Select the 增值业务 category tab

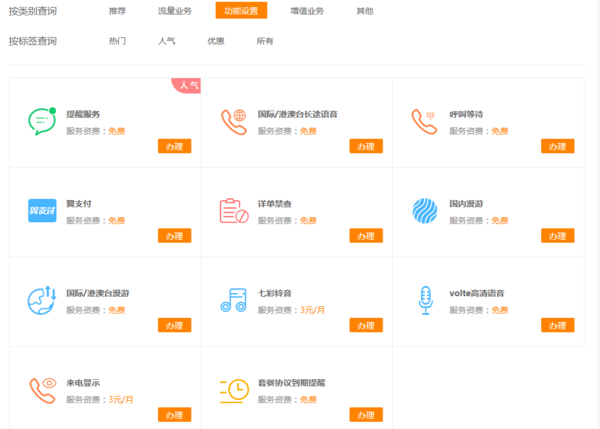(x=307, y=11)
